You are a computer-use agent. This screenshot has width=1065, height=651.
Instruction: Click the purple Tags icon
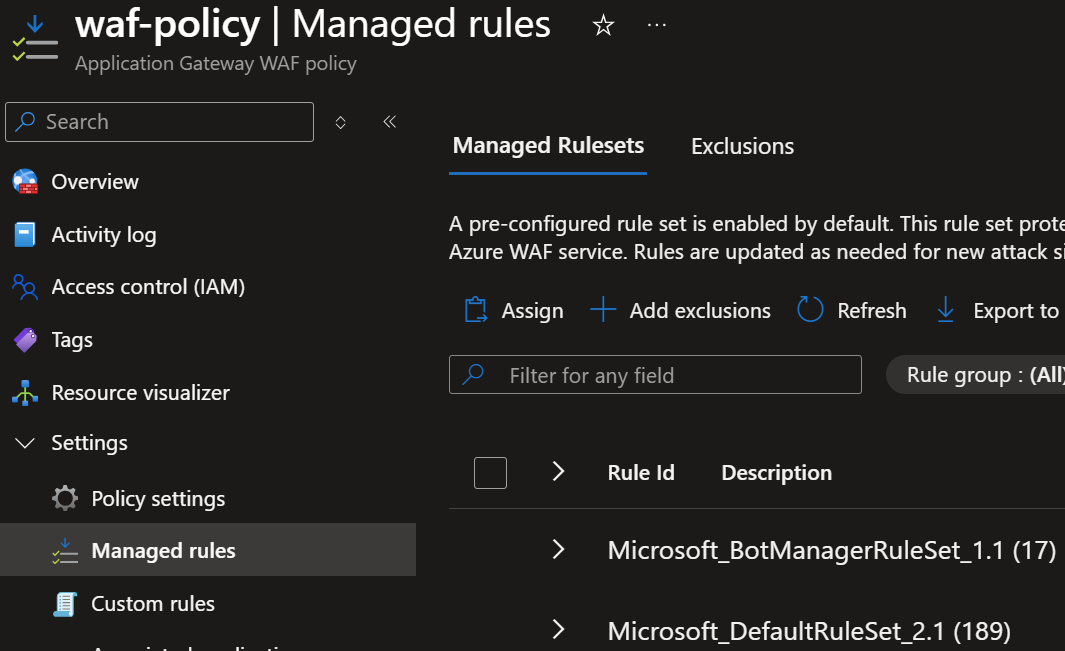pos(25,340)
